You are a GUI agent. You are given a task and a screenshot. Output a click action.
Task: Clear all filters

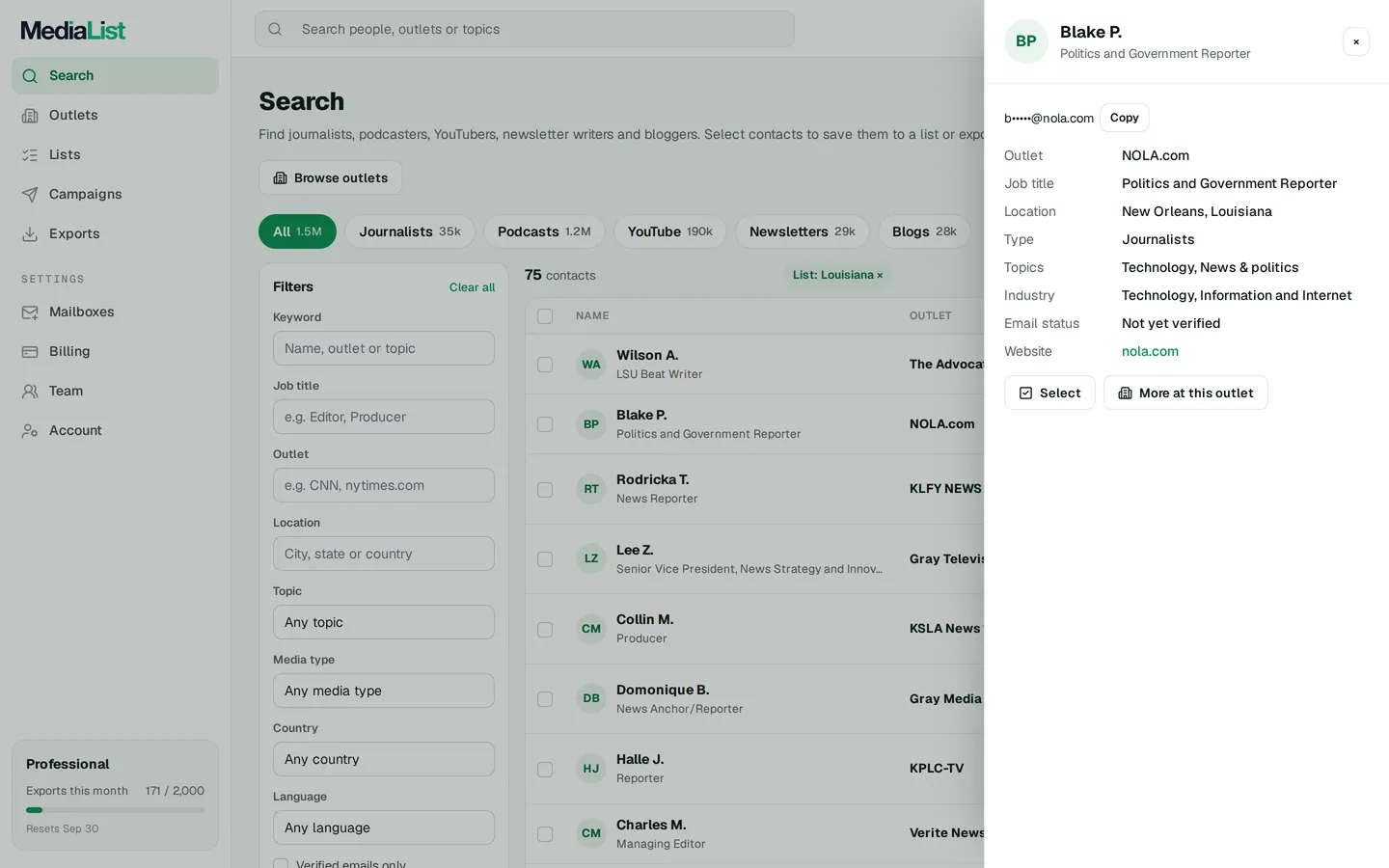pos(472,287)
